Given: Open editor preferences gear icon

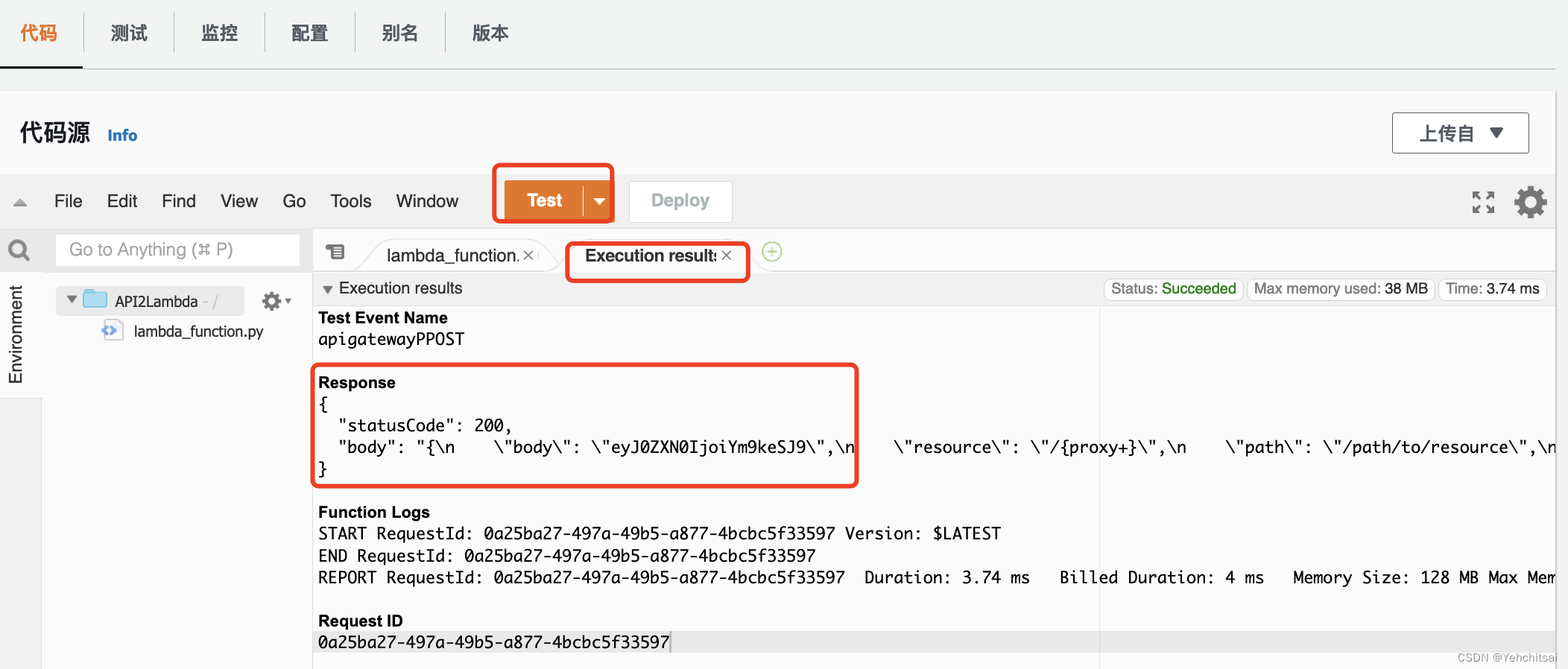Looking at the screenshot, I should (x=1530, y=202).
